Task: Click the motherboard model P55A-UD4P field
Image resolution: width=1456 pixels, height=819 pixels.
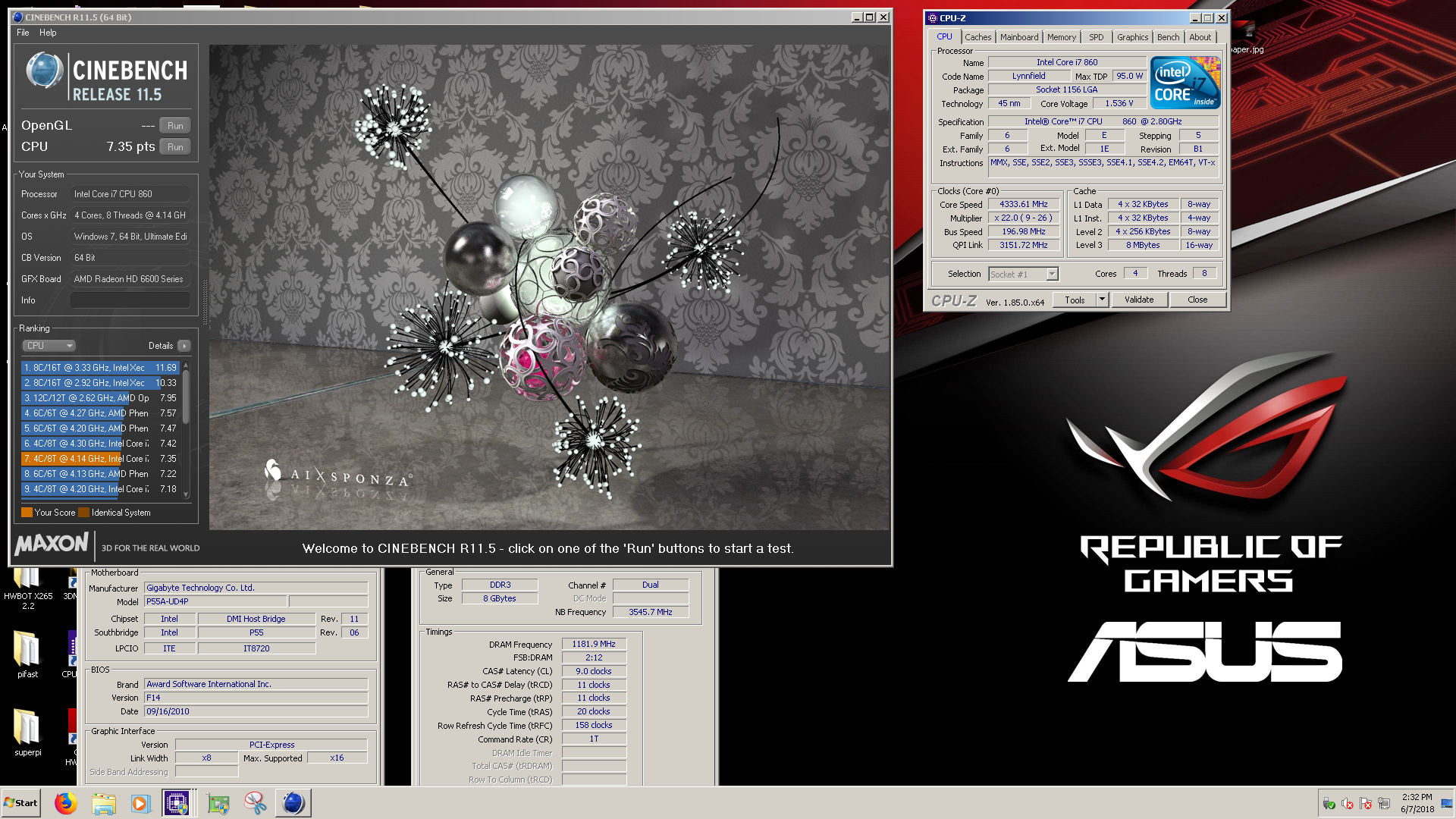Action: 215,602
